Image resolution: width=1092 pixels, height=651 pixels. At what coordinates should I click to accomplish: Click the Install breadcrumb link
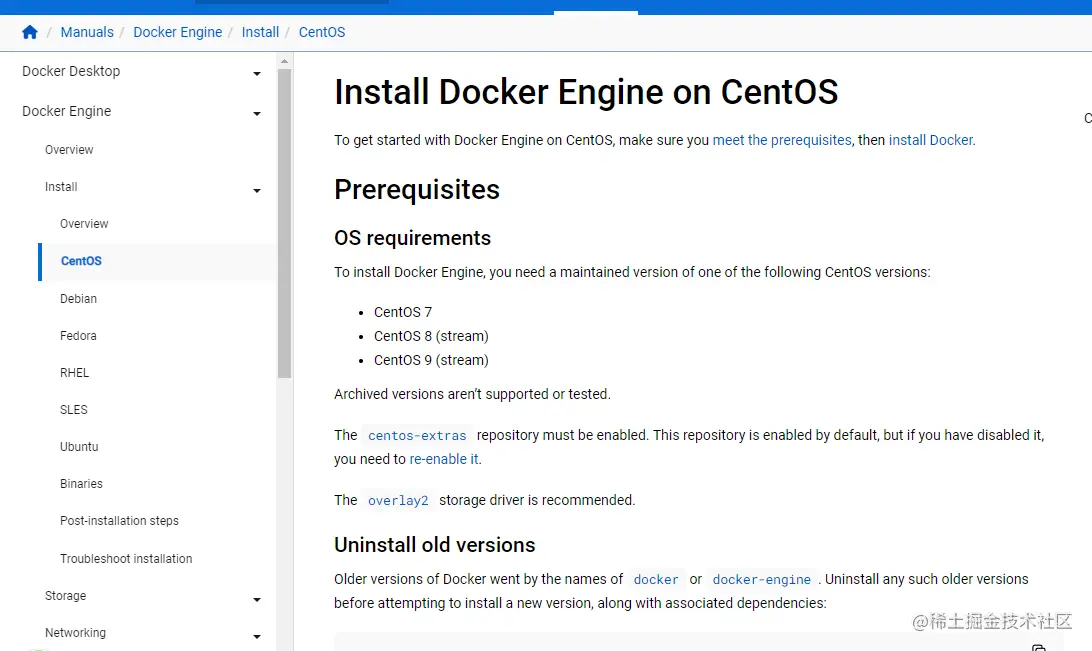click(260, 32)
